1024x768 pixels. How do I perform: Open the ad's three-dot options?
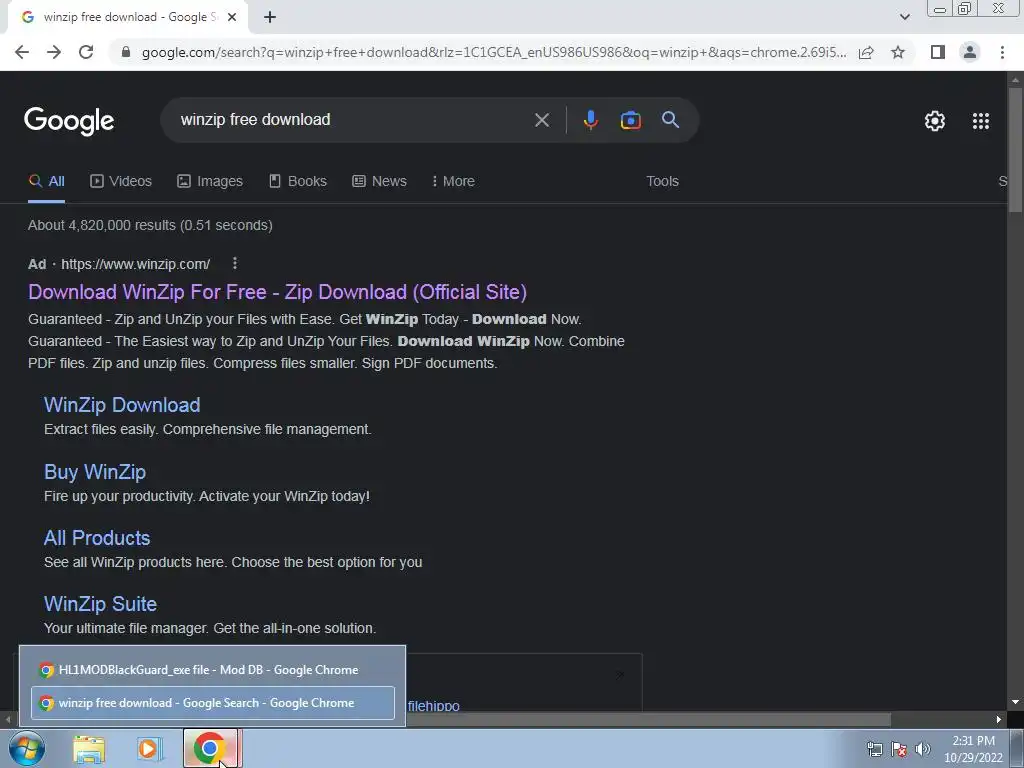click(x=235, y=263)
